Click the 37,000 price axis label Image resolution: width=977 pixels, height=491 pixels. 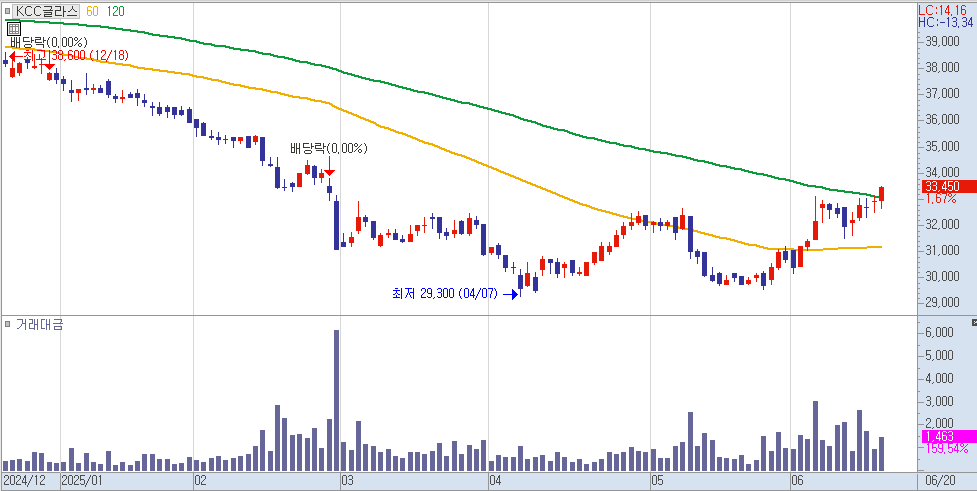click(941, 93)
